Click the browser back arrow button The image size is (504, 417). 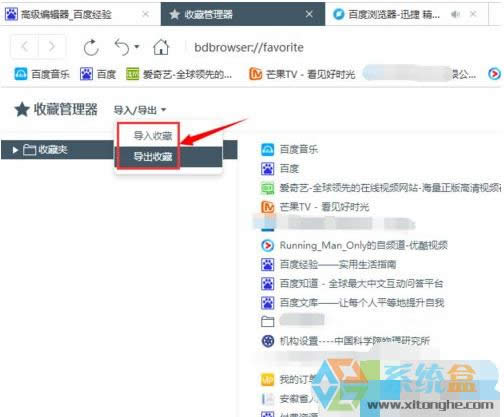pos(25,47)
